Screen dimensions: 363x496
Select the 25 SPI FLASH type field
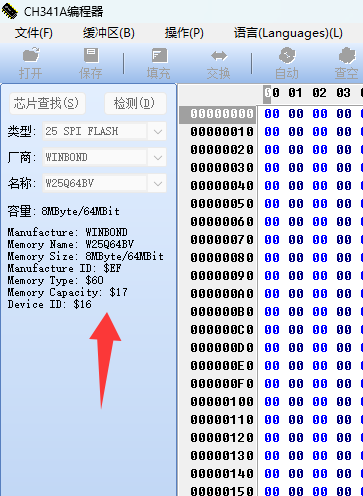click(95, 131)
